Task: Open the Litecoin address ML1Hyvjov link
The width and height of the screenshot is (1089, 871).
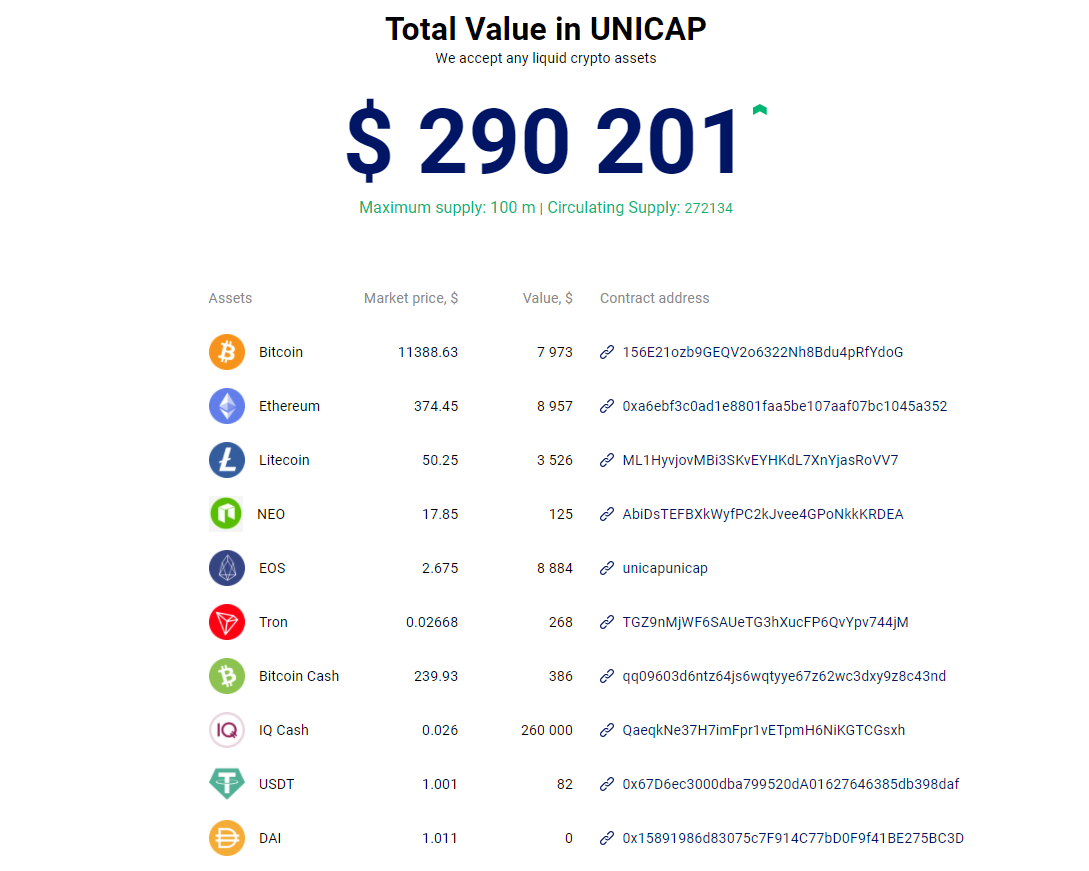Action: tap(760, 461)
